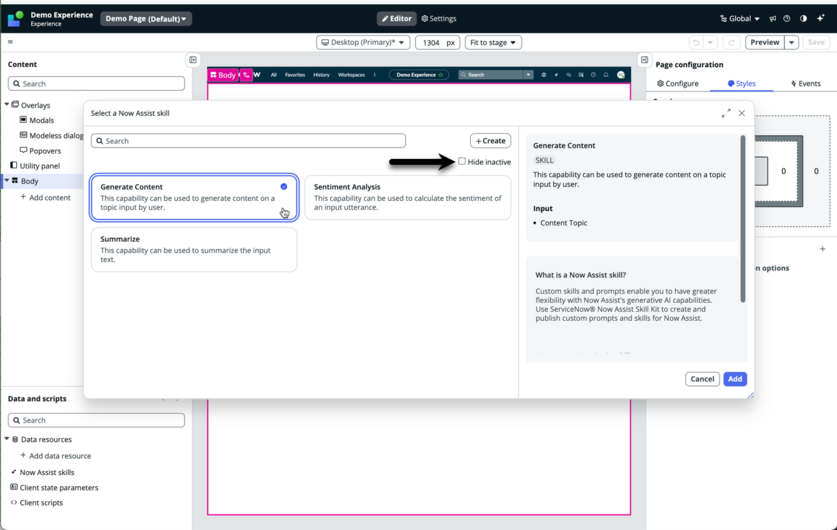
Task: Click the Body tag label on stage
Action: coord(223,75)
